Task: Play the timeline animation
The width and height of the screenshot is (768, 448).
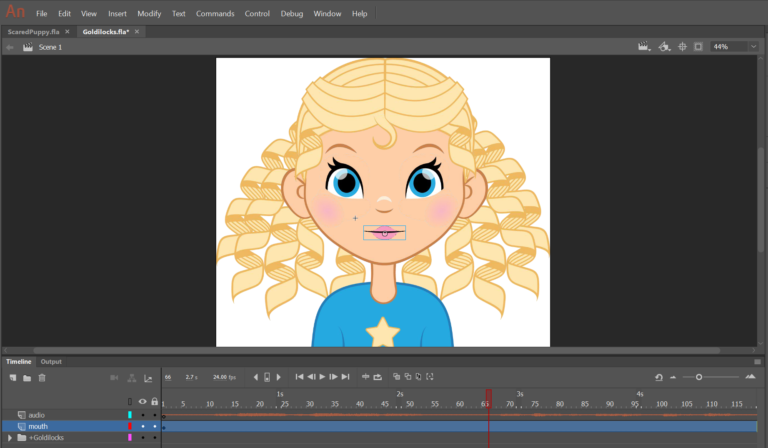Action: point(322,377)
